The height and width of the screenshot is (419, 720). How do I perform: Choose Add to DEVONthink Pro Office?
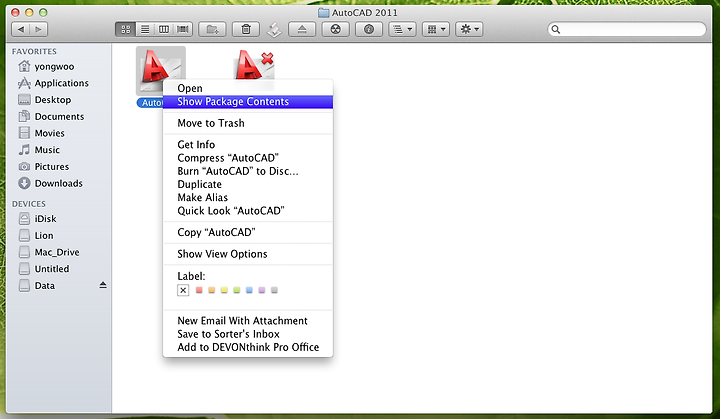[248, 347]
